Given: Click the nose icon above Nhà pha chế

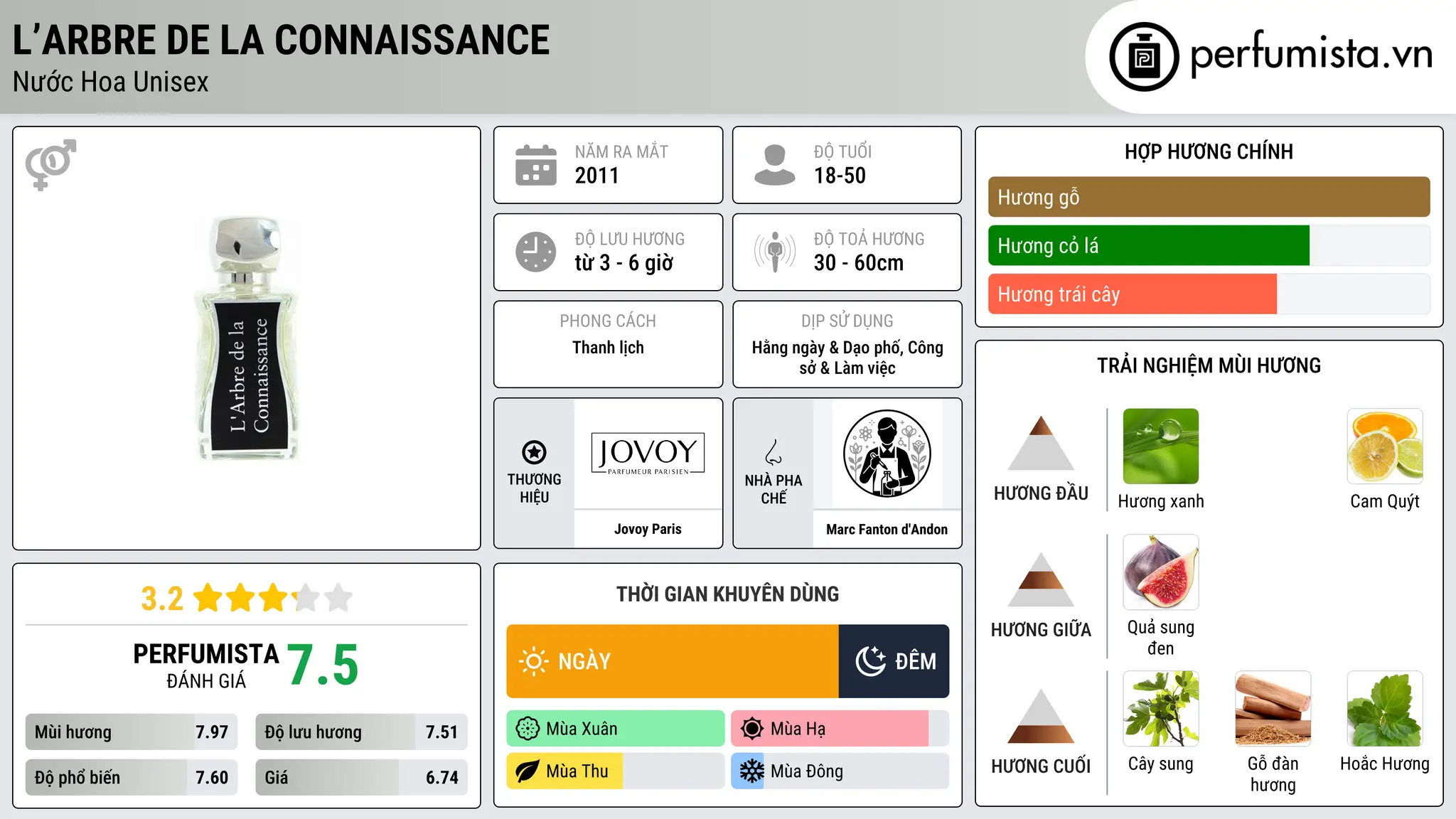Looking at the screenshot, I should 773,452.
